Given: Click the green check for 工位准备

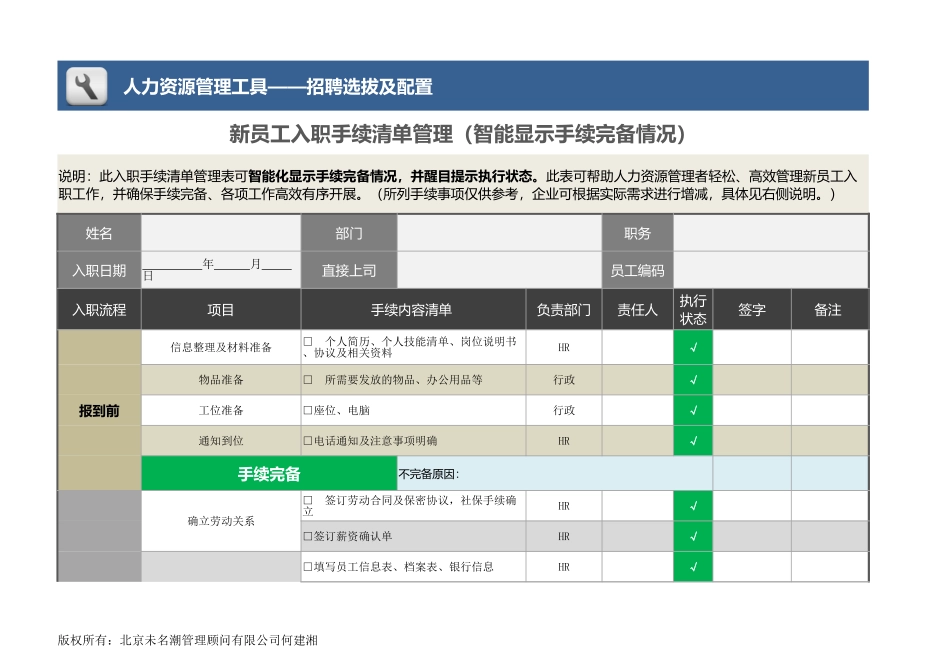Looking at the screenshot, I should (693, 410).
